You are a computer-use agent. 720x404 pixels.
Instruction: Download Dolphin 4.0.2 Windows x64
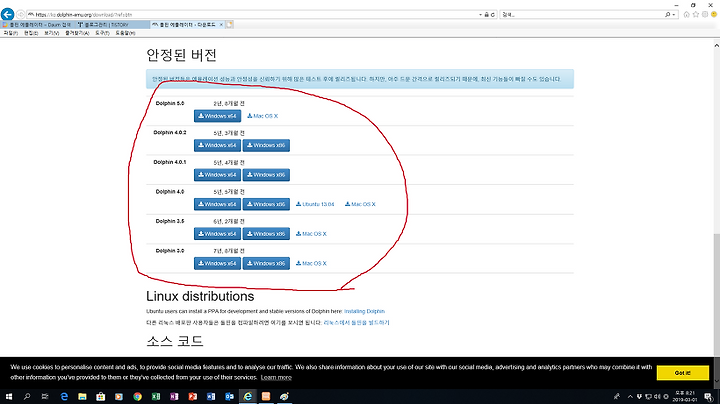click(x=217, y=146)
